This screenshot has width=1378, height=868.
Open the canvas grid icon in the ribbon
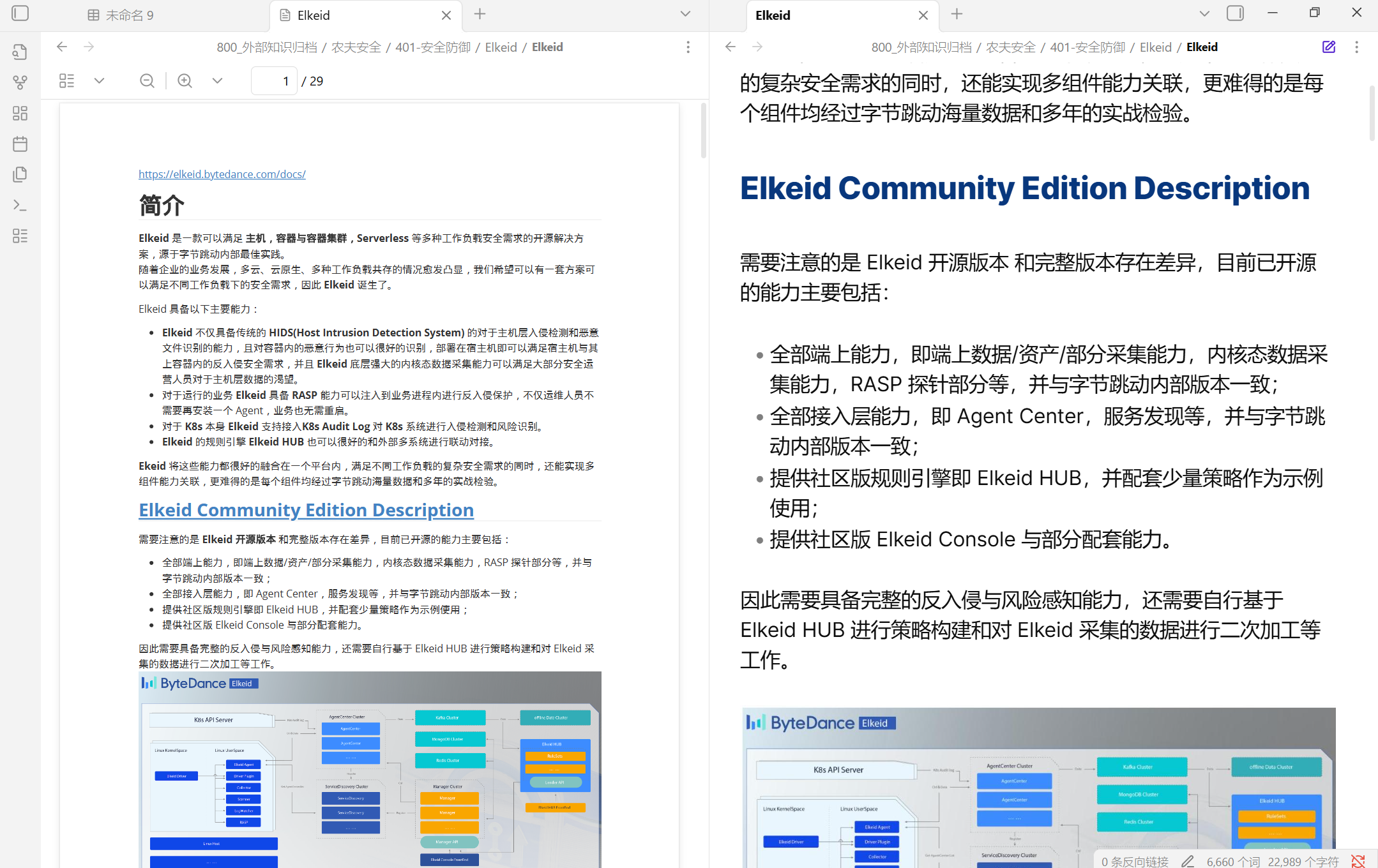pos(20,113)
